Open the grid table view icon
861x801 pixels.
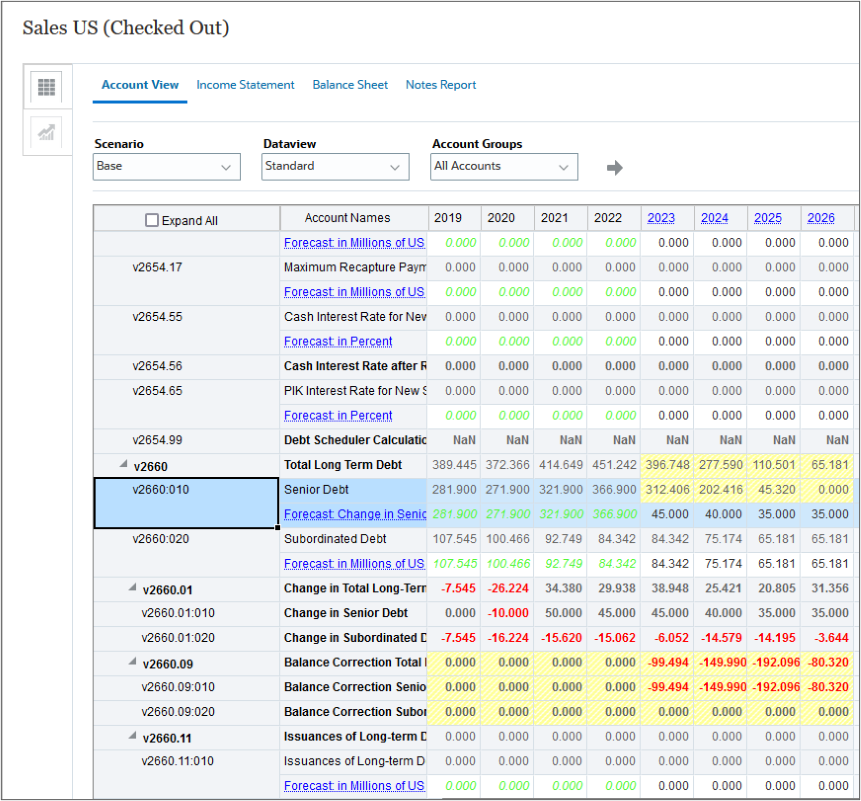47,87
